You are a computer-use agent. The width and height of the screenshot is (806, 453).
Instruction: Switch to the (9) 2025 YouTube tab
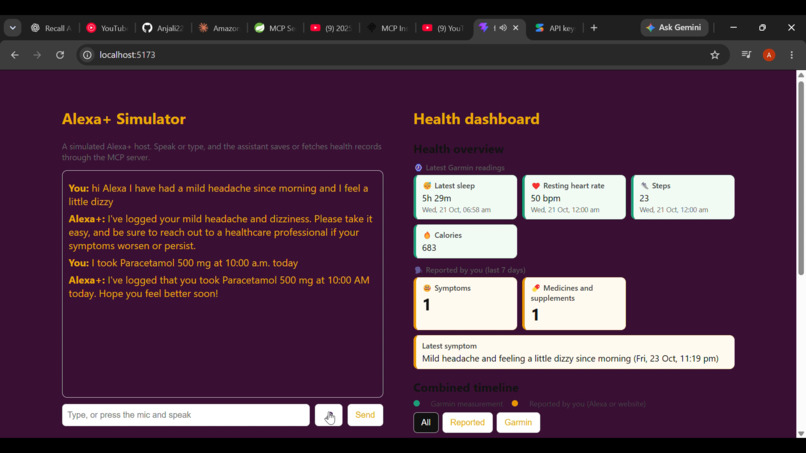pyautogui.click(x=332, y=28)
